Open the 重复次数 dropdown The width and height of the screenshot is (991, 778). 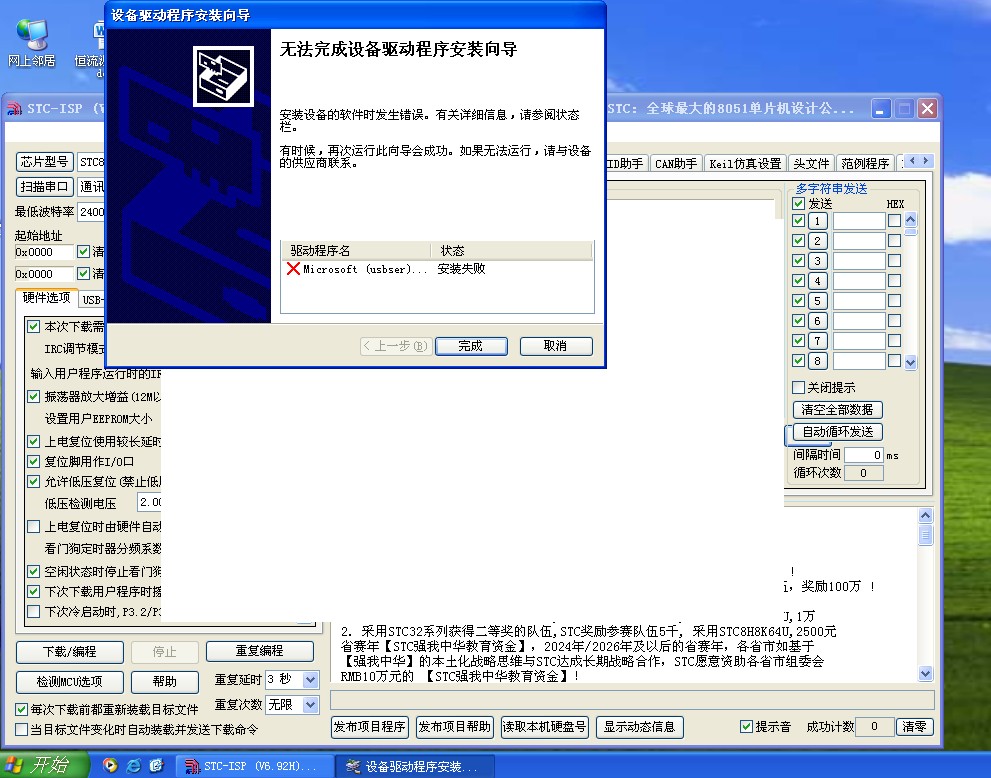310,704
